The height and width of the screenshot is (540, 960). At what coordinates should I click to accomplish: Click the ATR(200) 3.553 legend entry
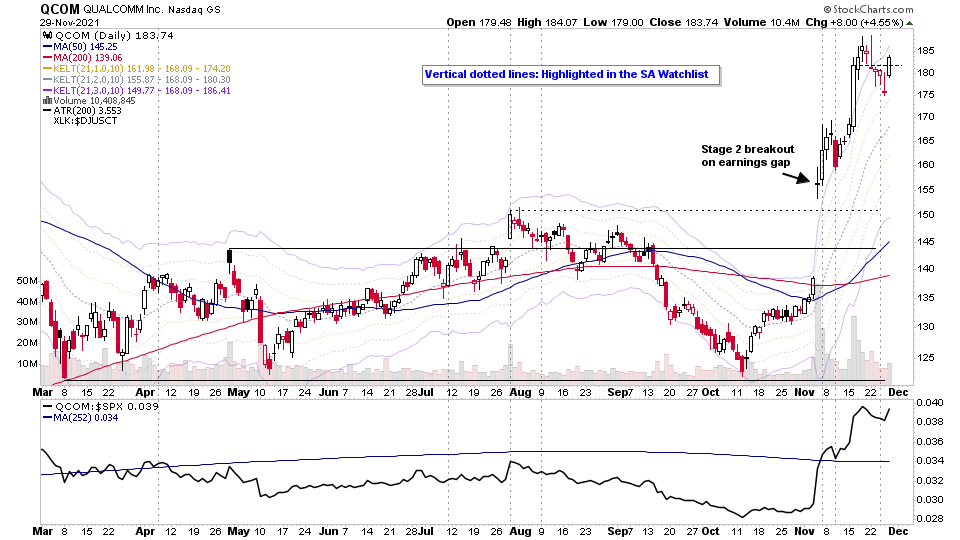(82, 111)
